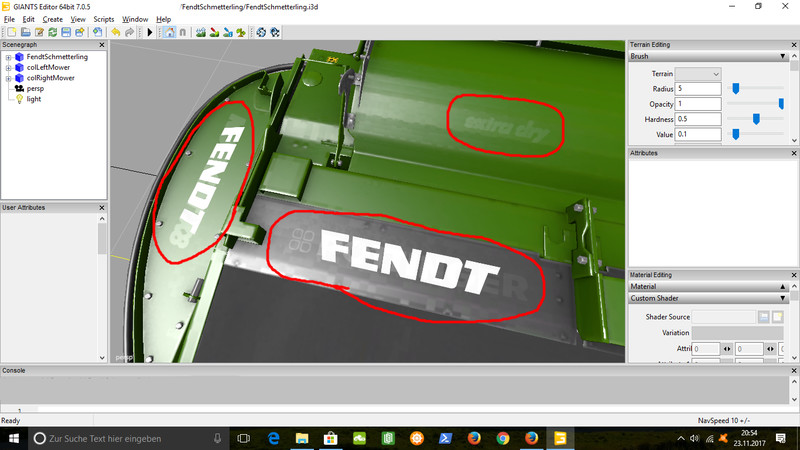Select the light node in Scenegraph

tap(34, 99)
